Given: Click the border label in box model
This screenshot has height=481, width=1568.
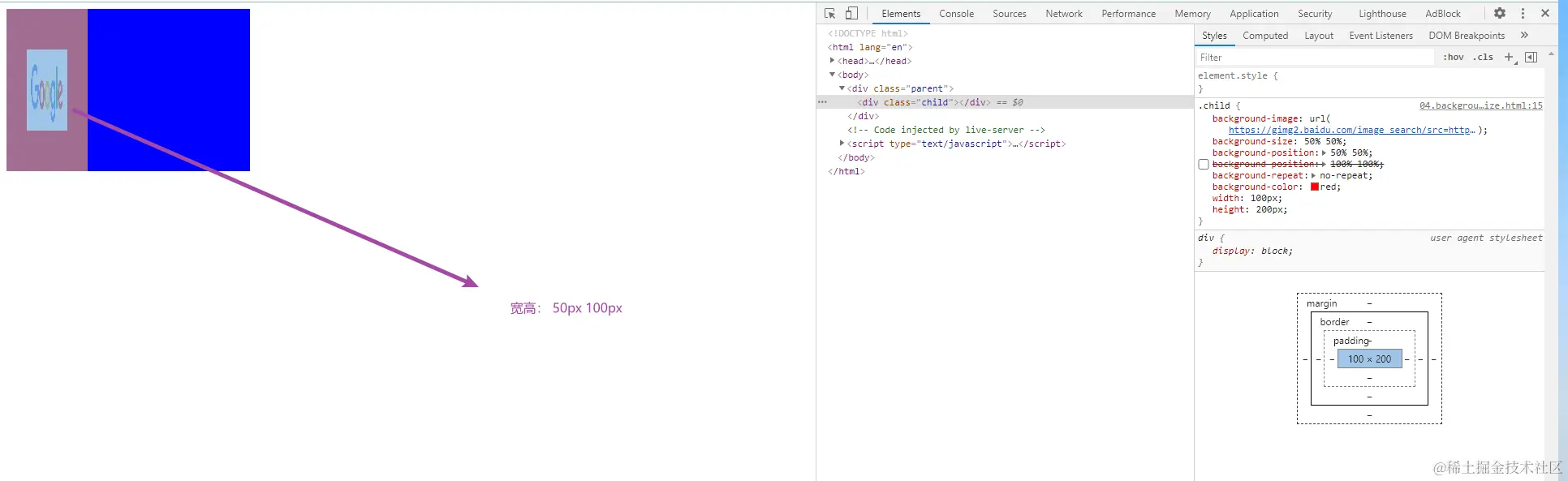Looking at the screenshot, I should pyautogui.click(x=1334, y=322).
